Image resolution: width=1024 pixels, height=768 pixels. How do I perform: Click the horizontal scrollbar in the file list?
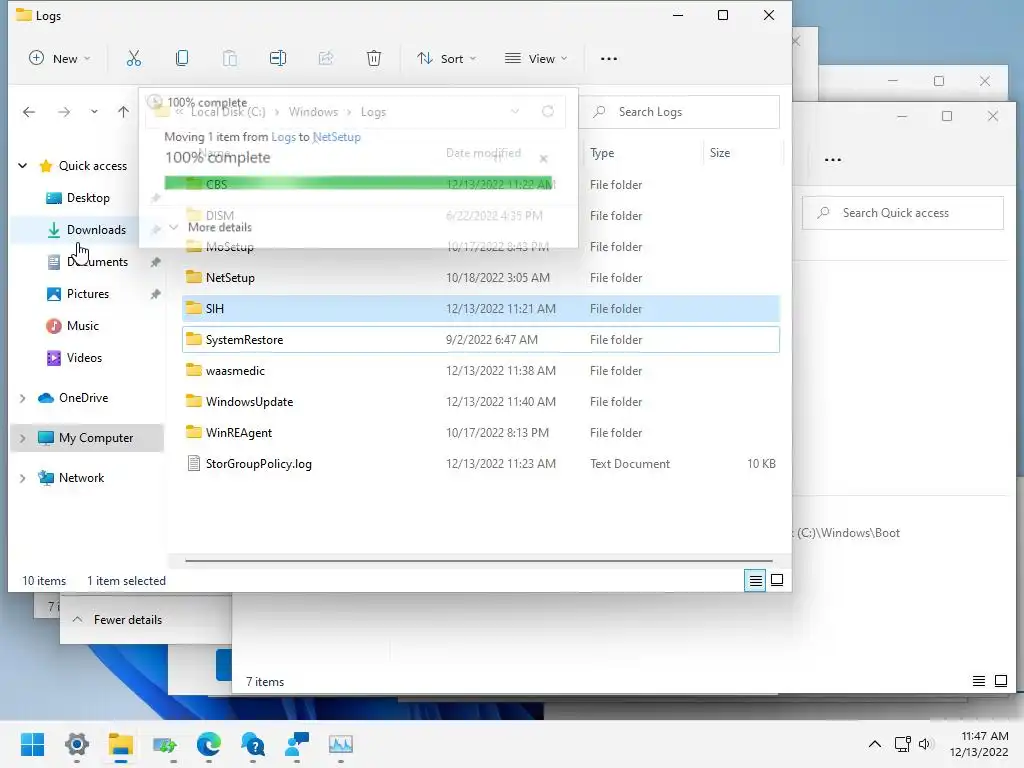pos(479,560)
